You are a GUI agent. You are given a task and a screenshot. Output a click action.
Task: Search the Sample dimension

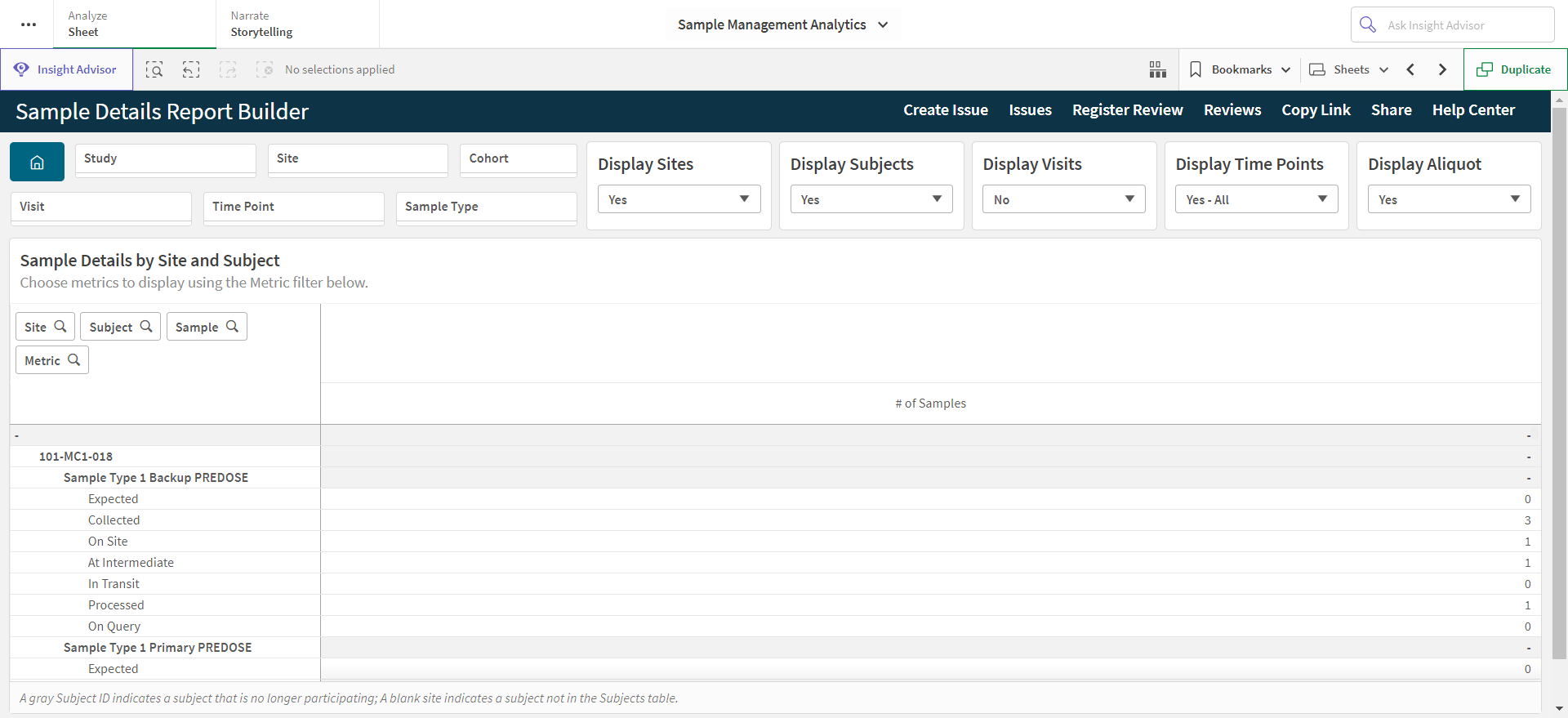click(207, 327)
